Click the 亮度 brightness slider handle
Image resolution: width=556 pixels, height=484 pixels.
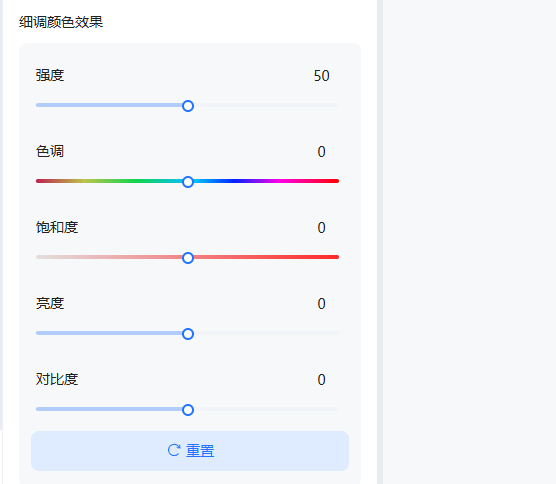188,334
